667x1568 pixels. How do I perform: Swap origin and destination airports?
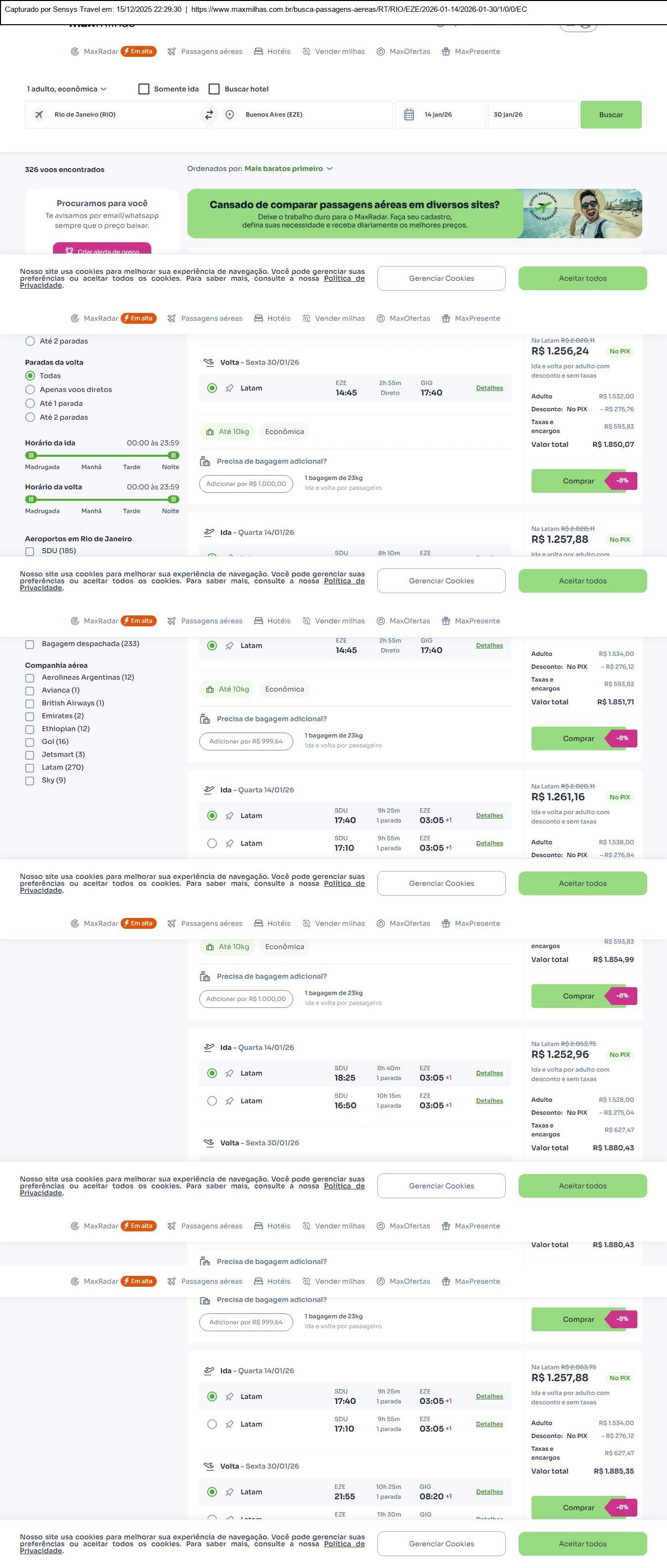209,114
